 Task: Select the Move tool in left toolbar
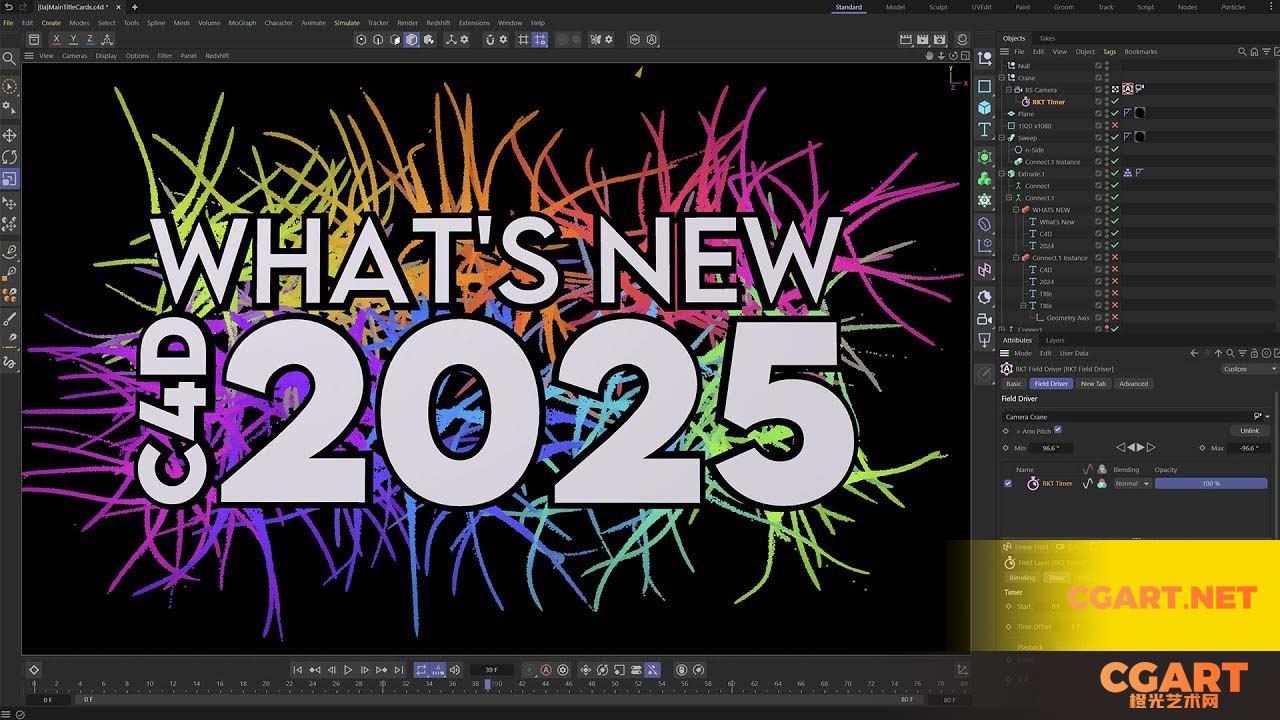10,135
